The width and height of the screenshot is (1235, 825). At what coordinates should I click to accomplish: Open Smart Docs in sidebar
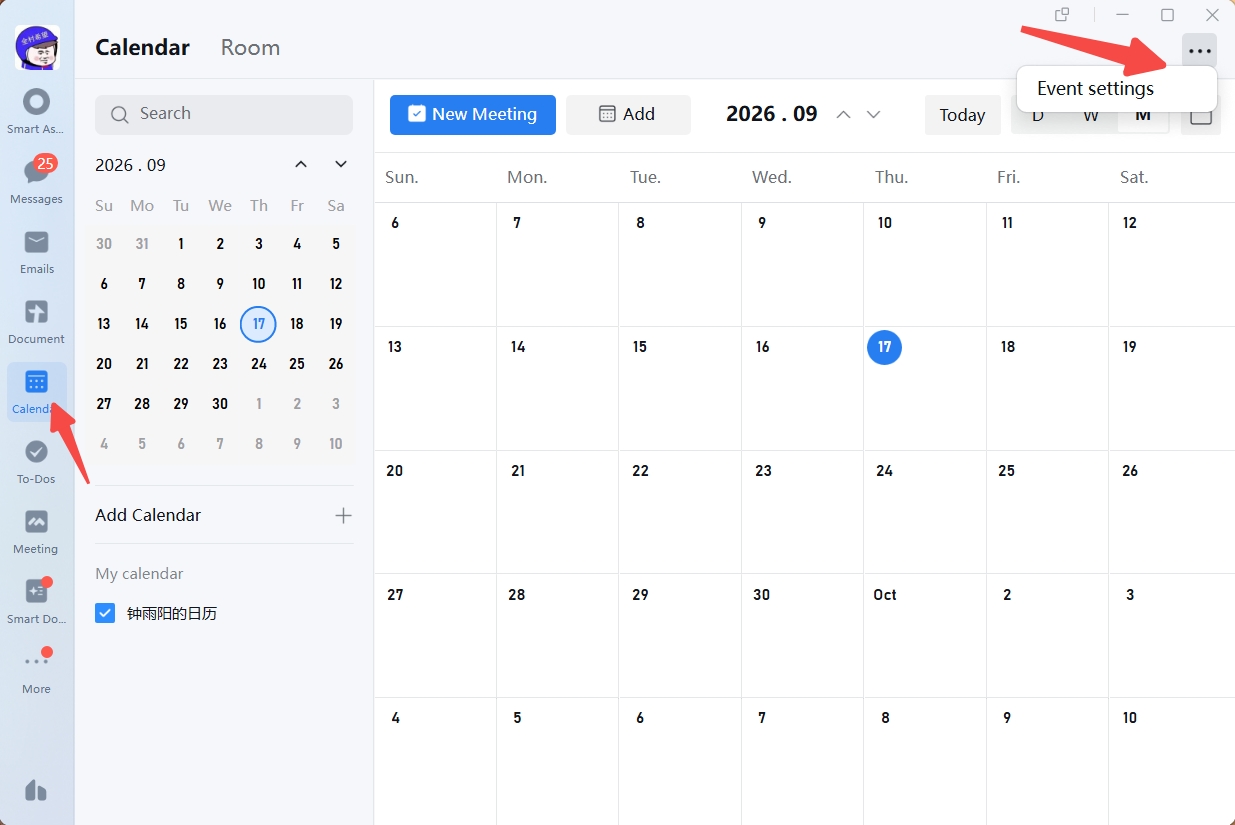pos(36,601)
